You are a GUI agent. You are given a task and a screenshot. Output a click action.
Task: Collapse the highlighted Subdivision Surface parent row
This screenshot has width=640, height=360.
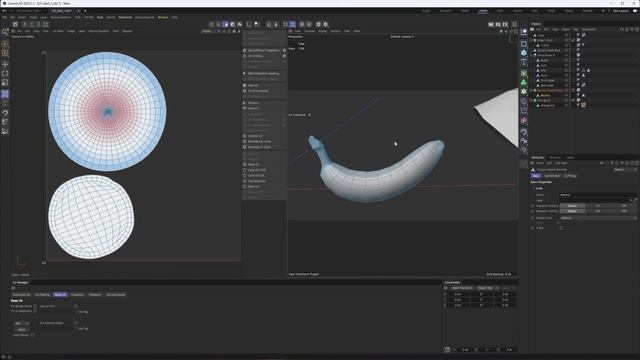pos(532,90)
